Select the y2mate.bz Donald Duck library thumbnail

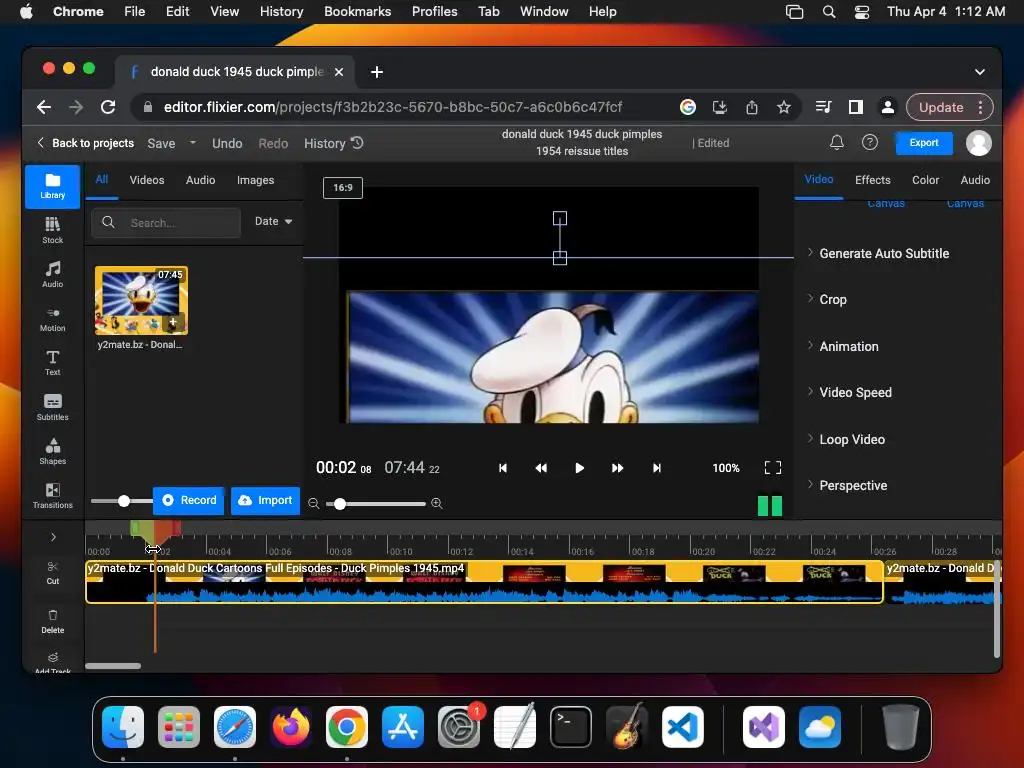pos(141,300)
